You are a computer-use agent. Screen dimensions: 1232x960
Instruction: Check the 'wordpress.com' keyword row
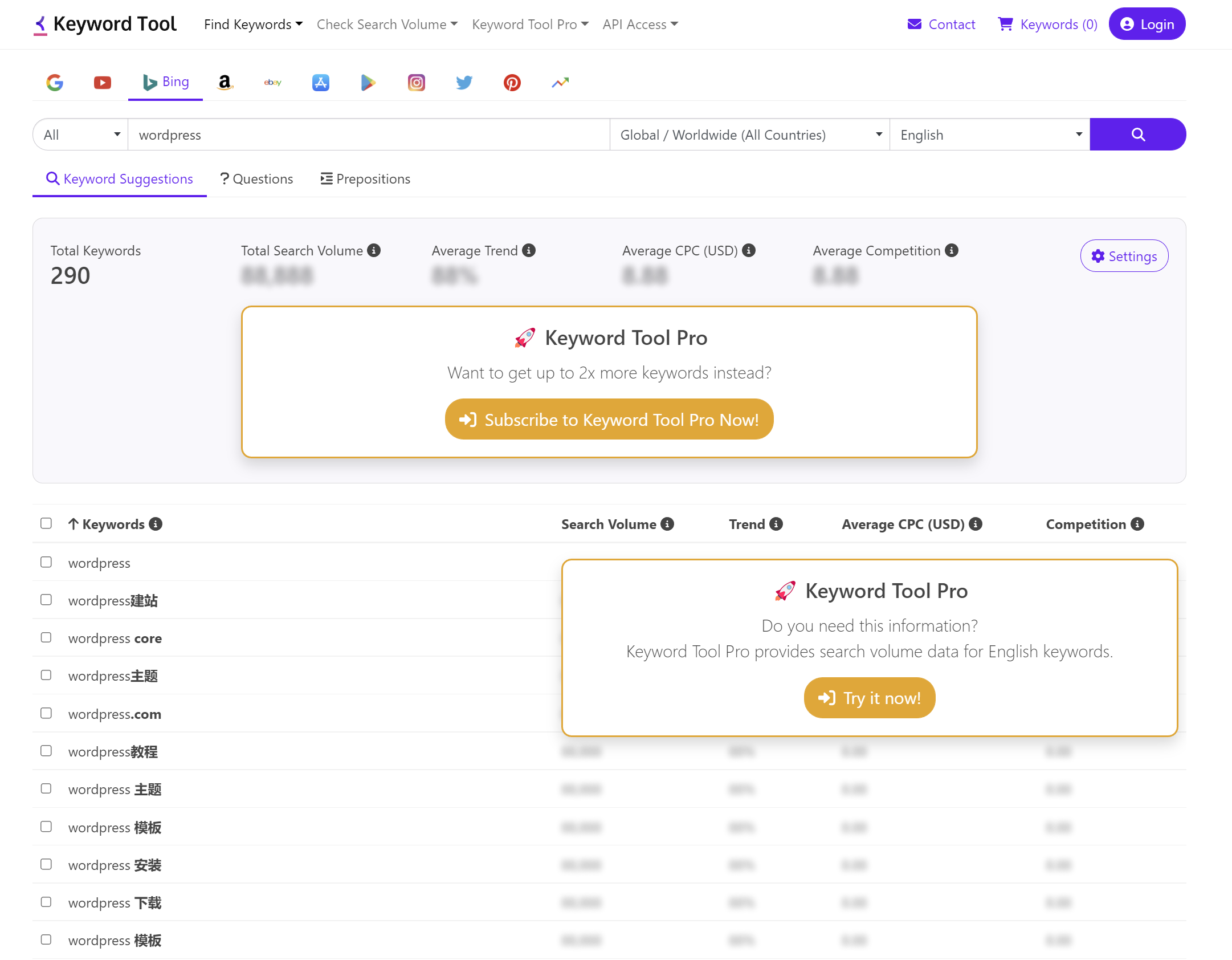[46, 713]
